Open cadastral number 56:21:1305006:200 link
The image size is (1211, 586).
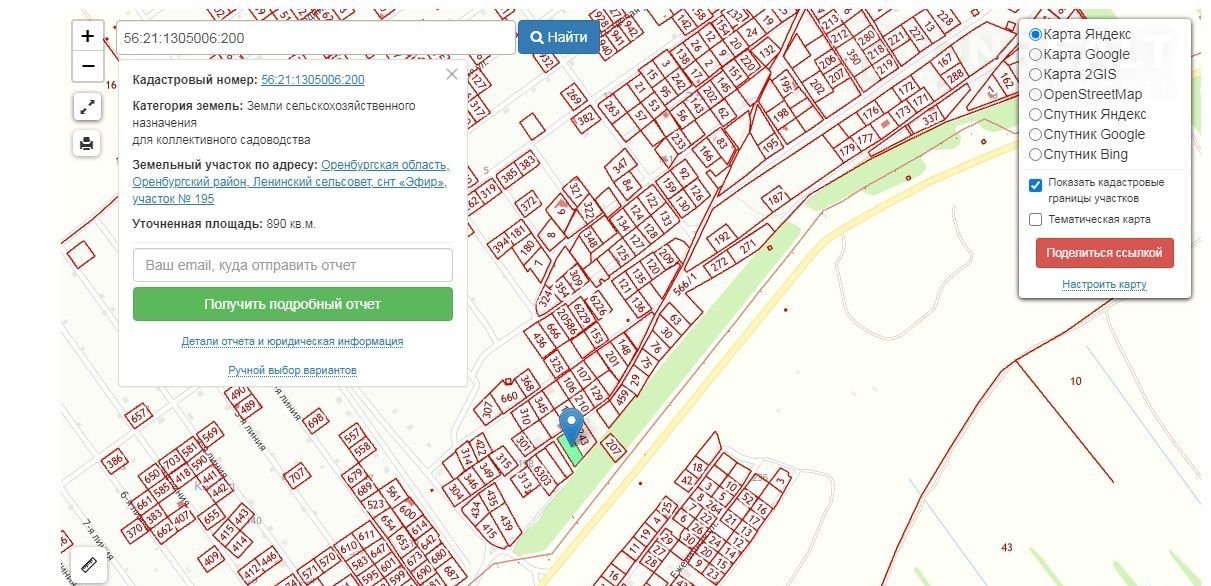312,80
